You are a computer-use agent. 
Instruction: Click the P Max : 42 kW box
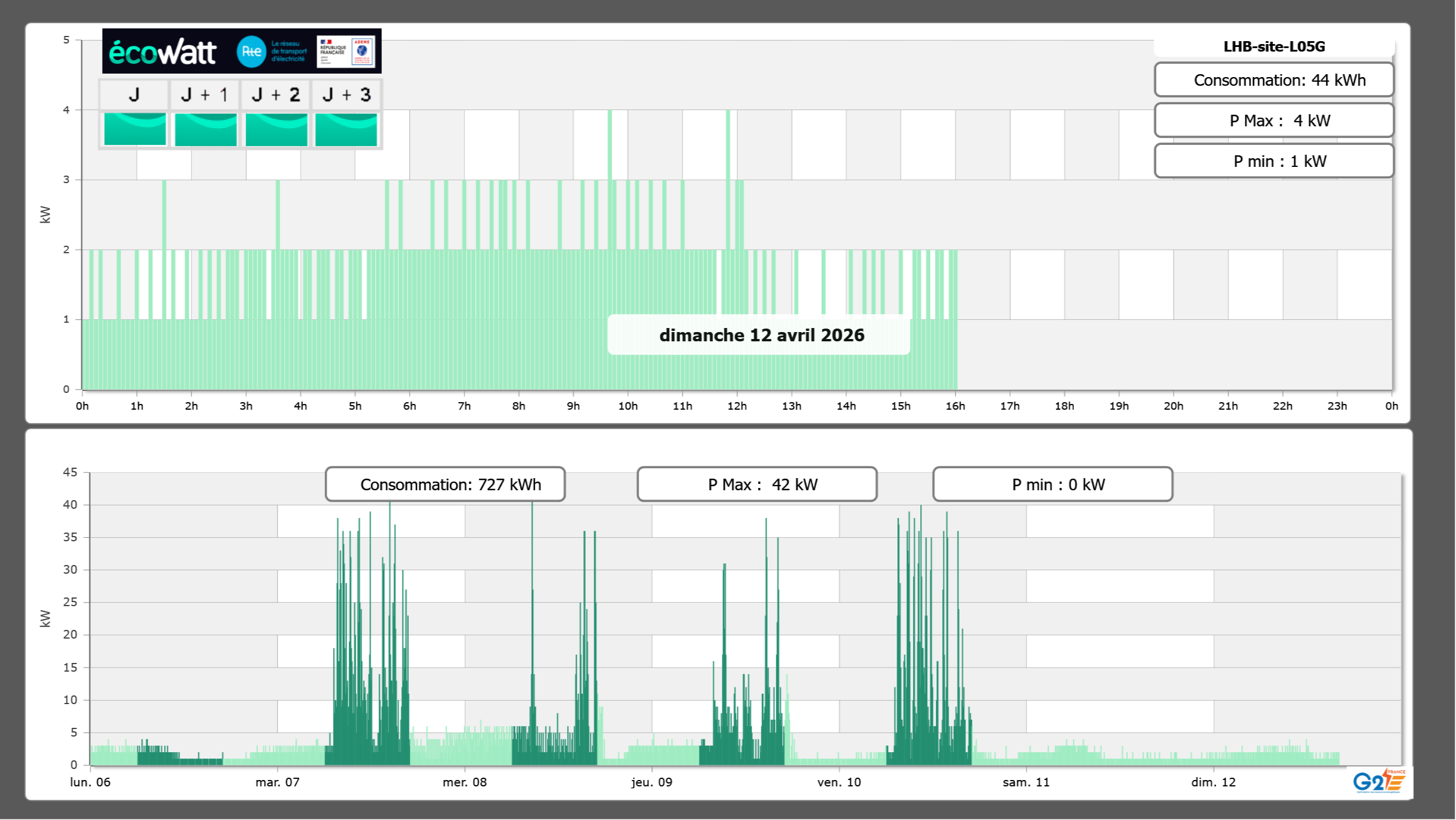coord(757,484)
